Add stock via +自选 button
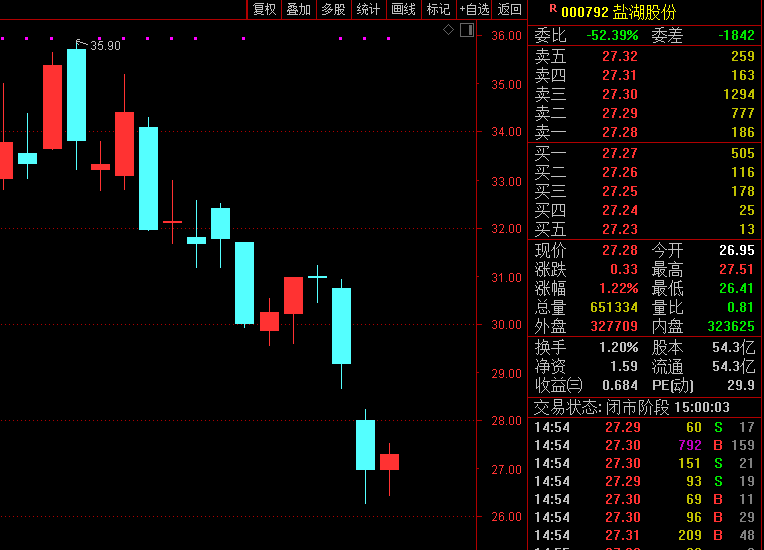Viewport: 764px width, 550px height. click(x=474, y=10)
